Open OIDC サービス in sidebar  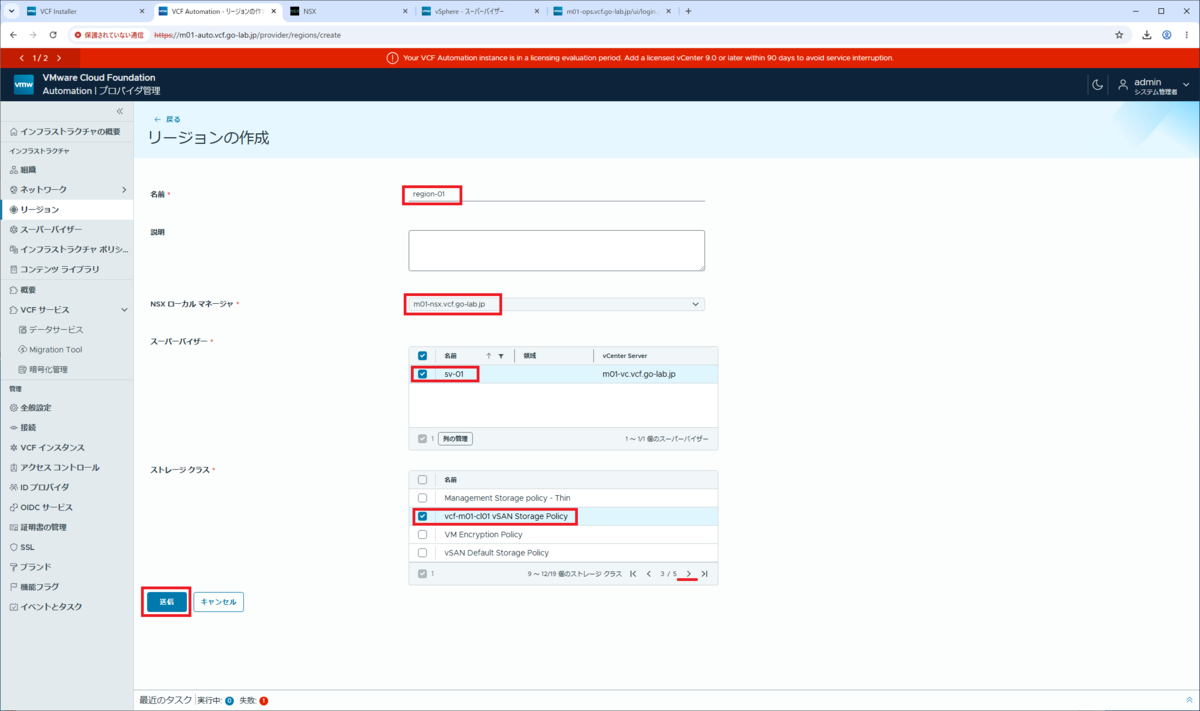click(47, 508)
